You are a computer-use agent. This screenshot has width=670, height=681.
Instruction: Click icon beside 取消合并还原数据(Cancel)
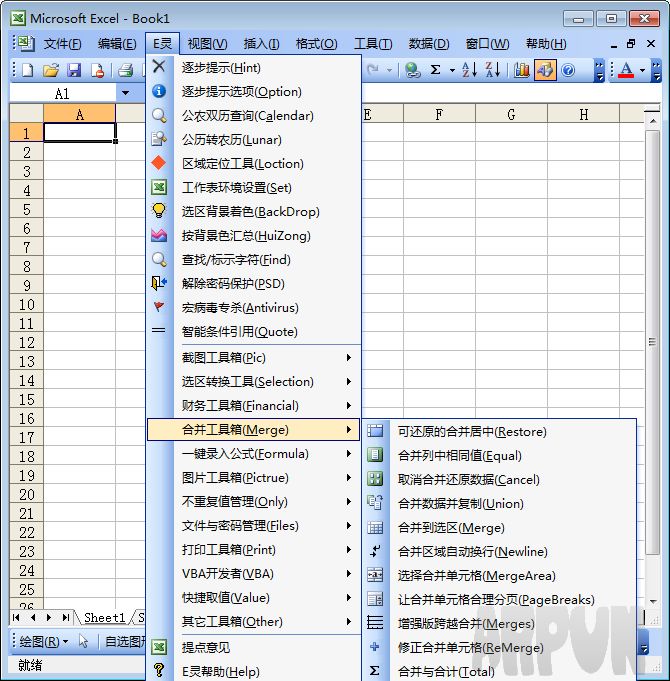pos(375,479)
